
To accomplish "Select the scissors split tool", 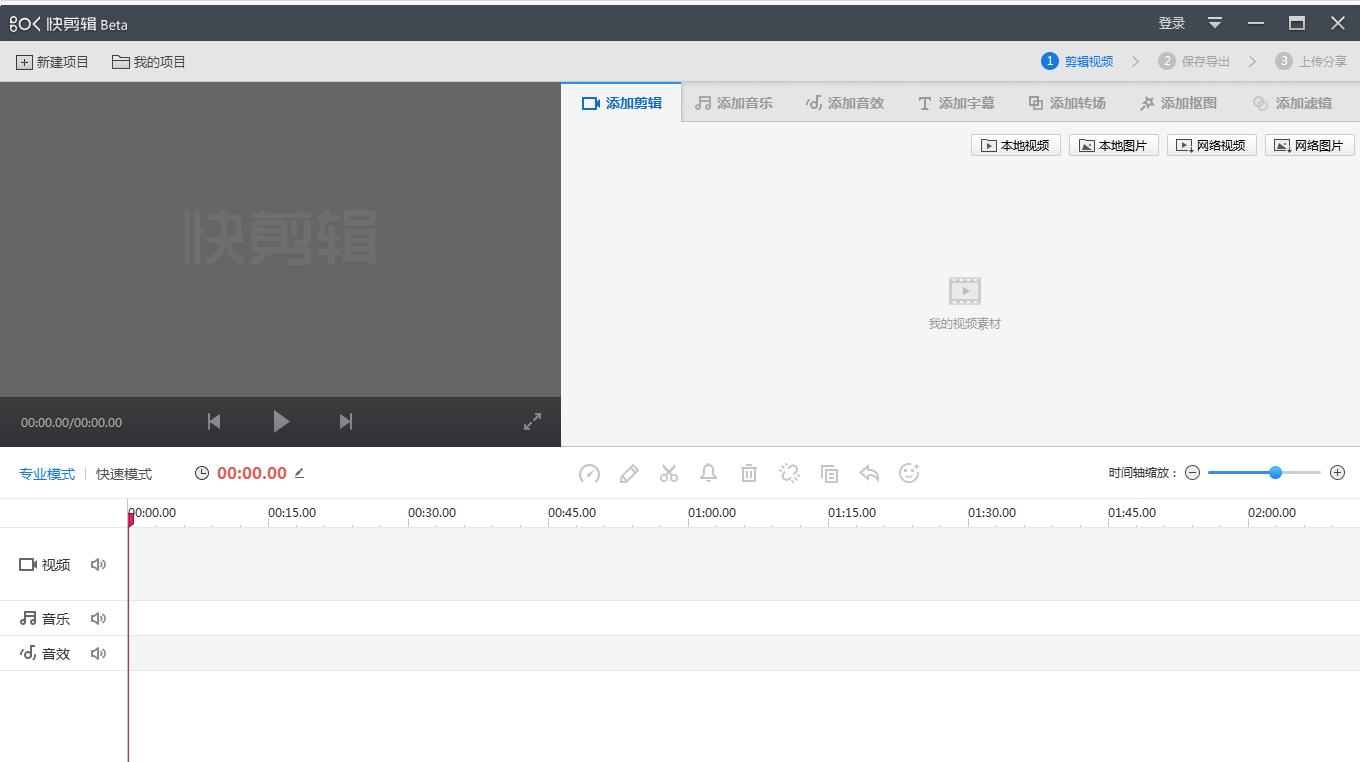I will (669, 473).
